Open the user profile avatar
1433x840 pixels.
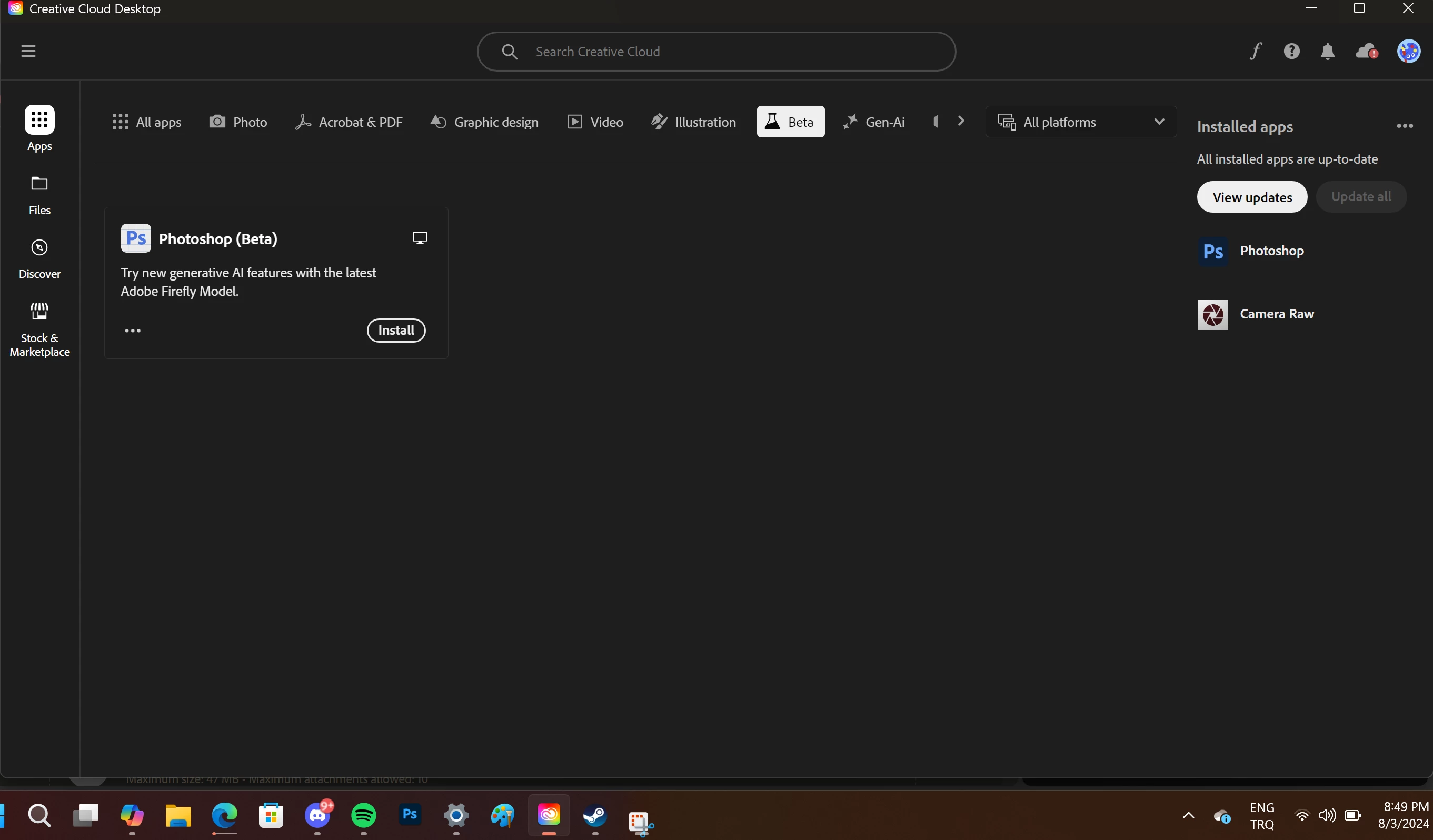point(1409,51)
